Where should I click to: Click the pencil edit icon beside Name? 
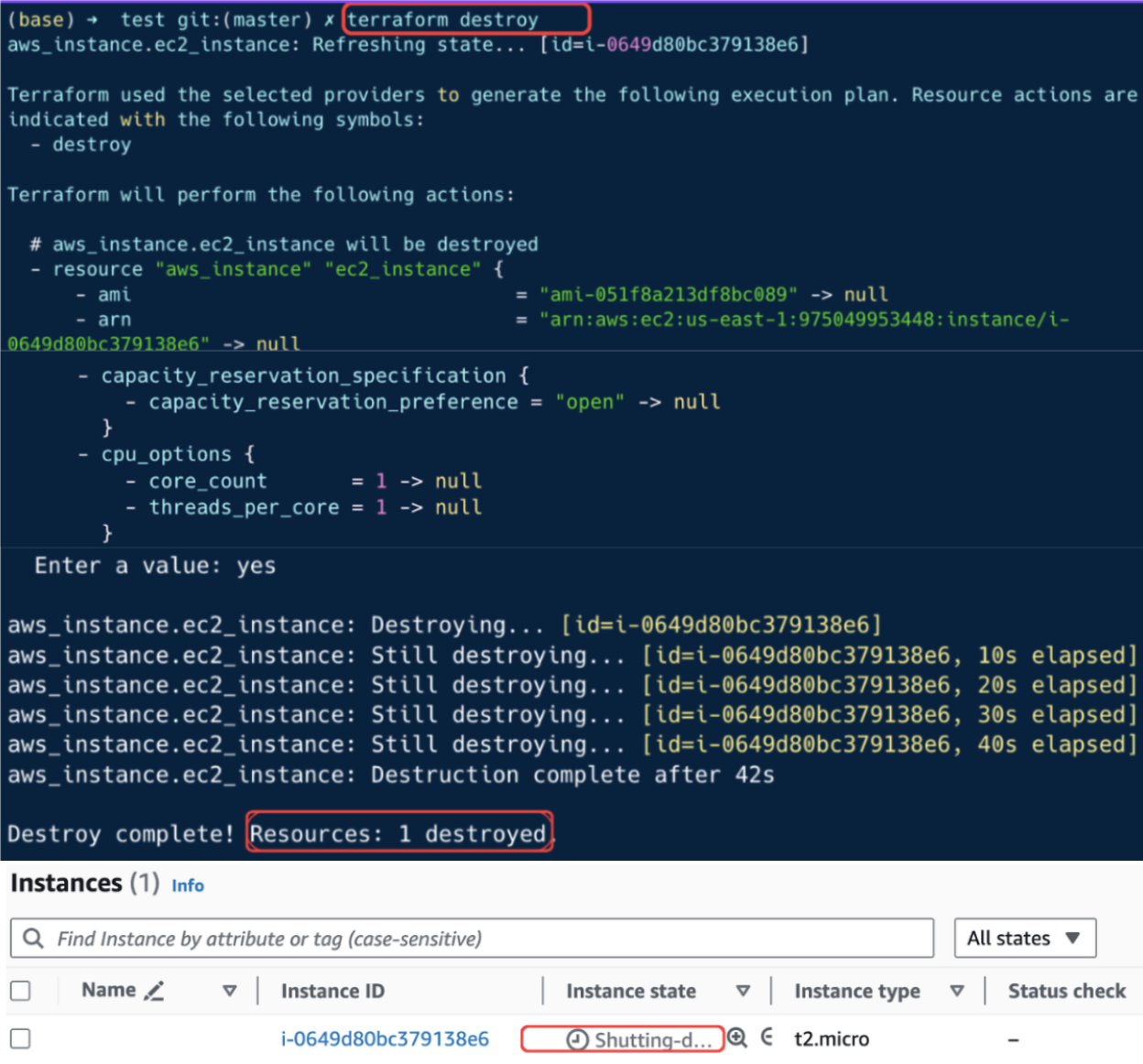(x=154, y=990)
